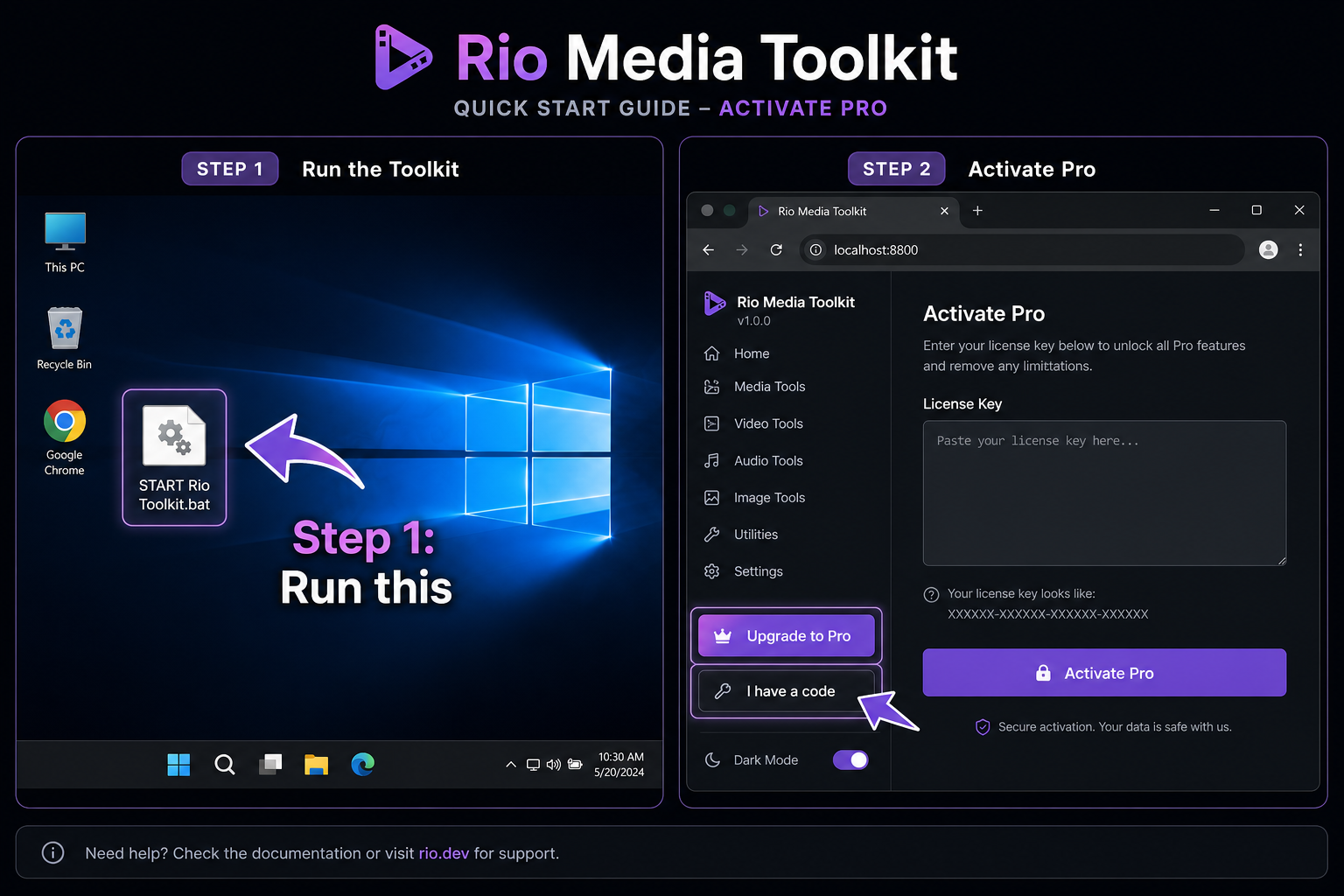The image size is (1344, 896).
Task: Open This PC desktop icon
Action: [65, 242]
